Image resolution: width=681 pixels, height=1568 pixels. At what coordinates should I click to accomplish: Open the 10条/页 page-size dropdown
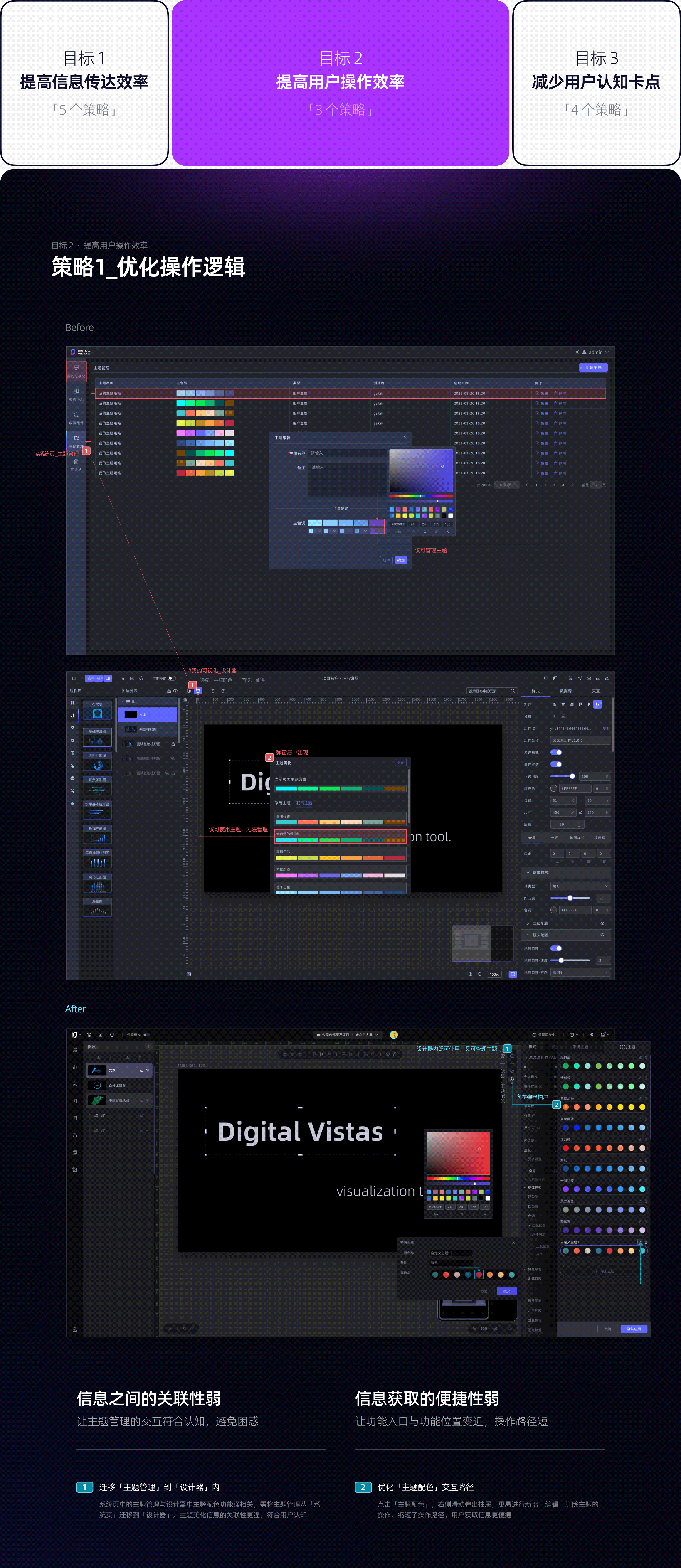click(507, 485)
